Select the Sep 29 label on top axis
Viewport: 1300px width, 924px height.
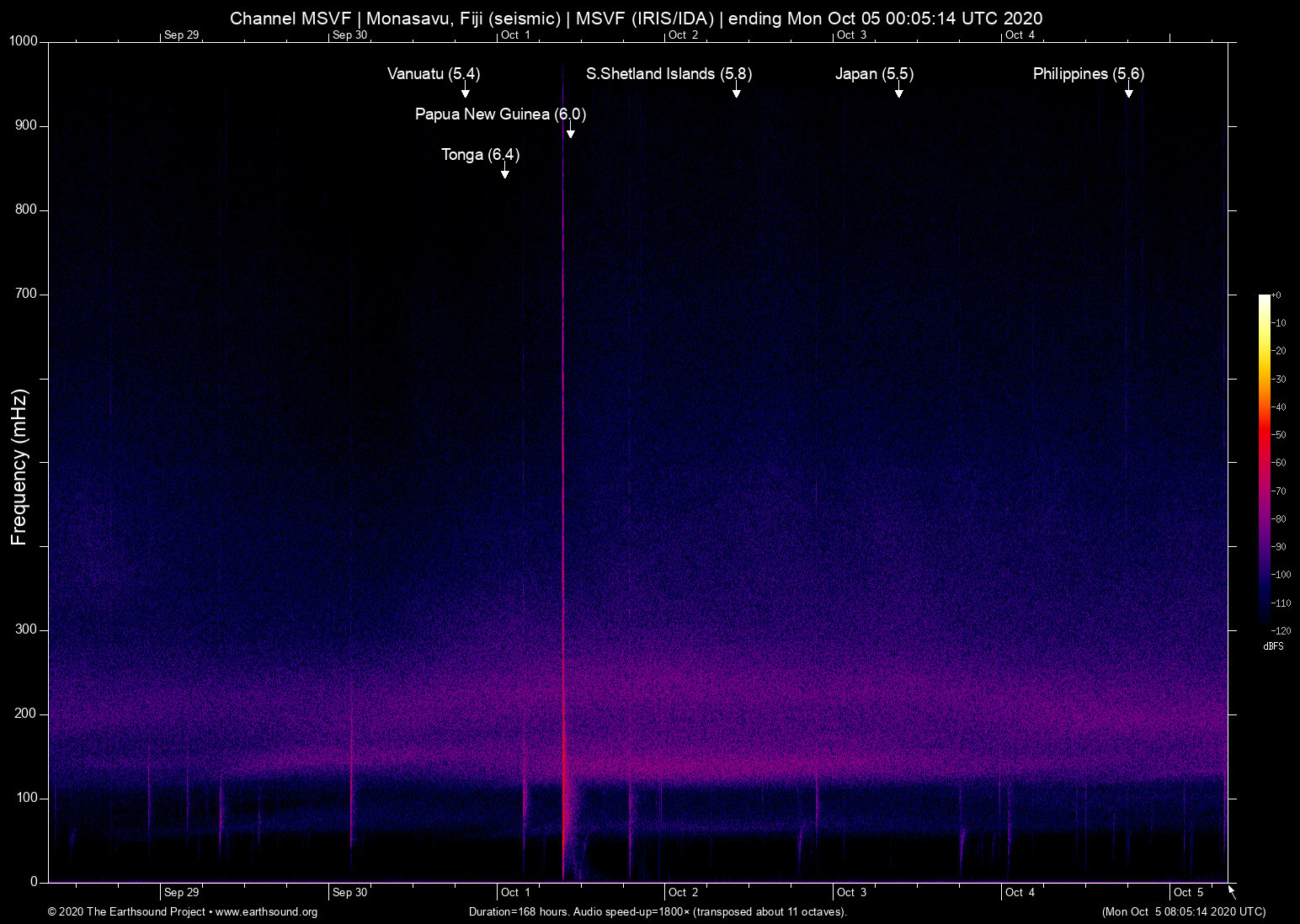click(x=181, y=35)
